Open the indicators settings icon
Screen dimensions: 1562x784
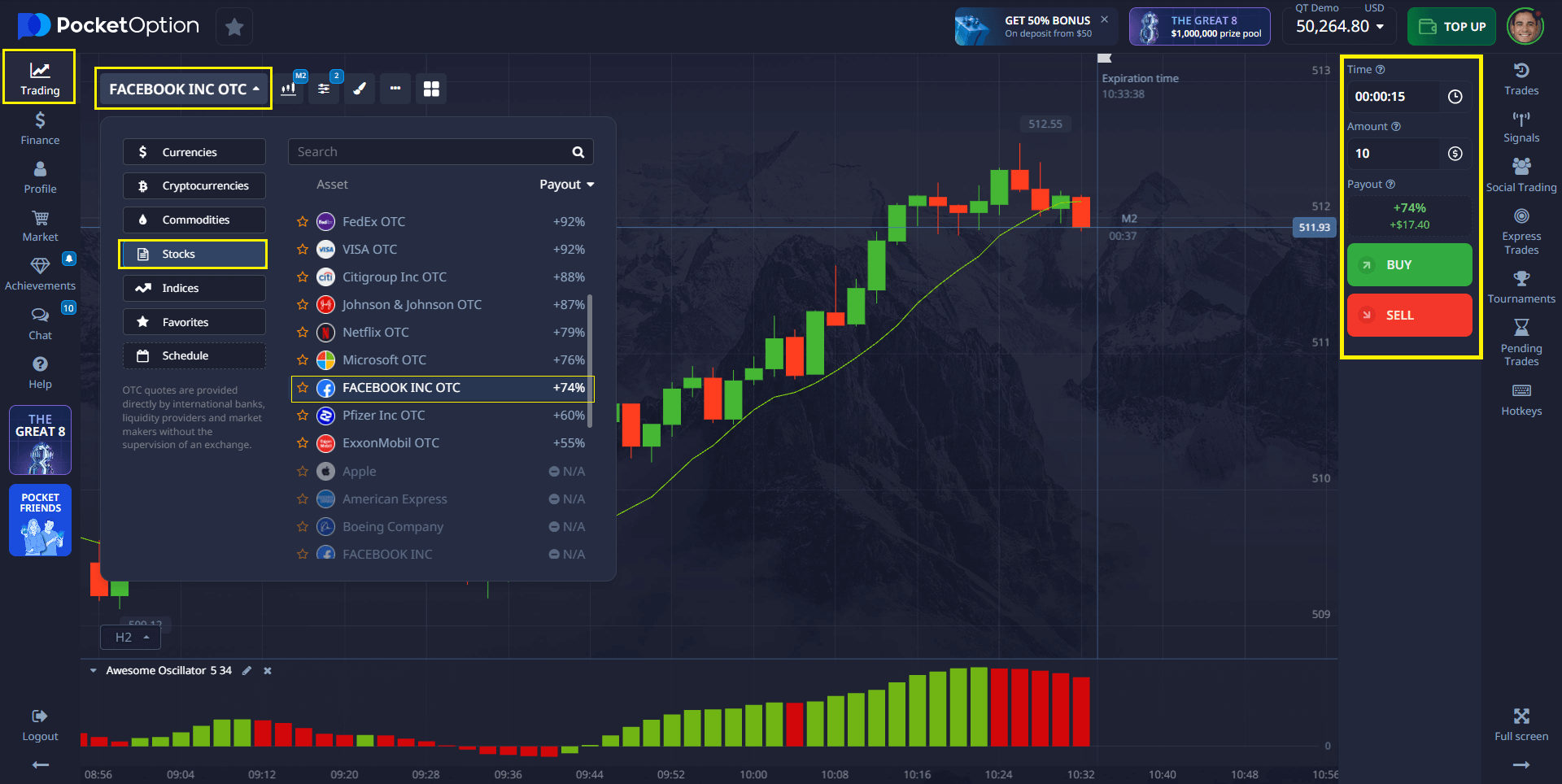point(324,89)
